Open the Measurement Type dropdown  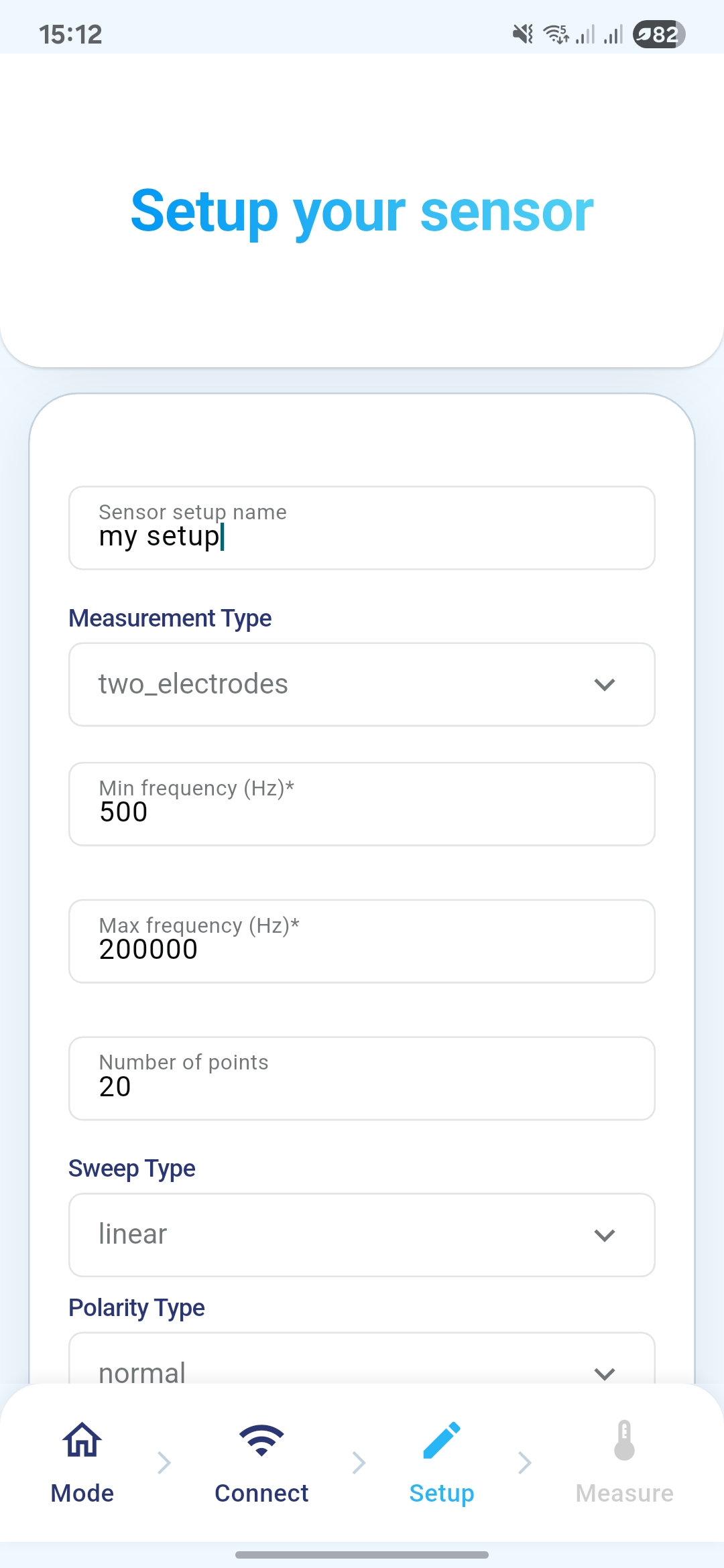[362, 684]
